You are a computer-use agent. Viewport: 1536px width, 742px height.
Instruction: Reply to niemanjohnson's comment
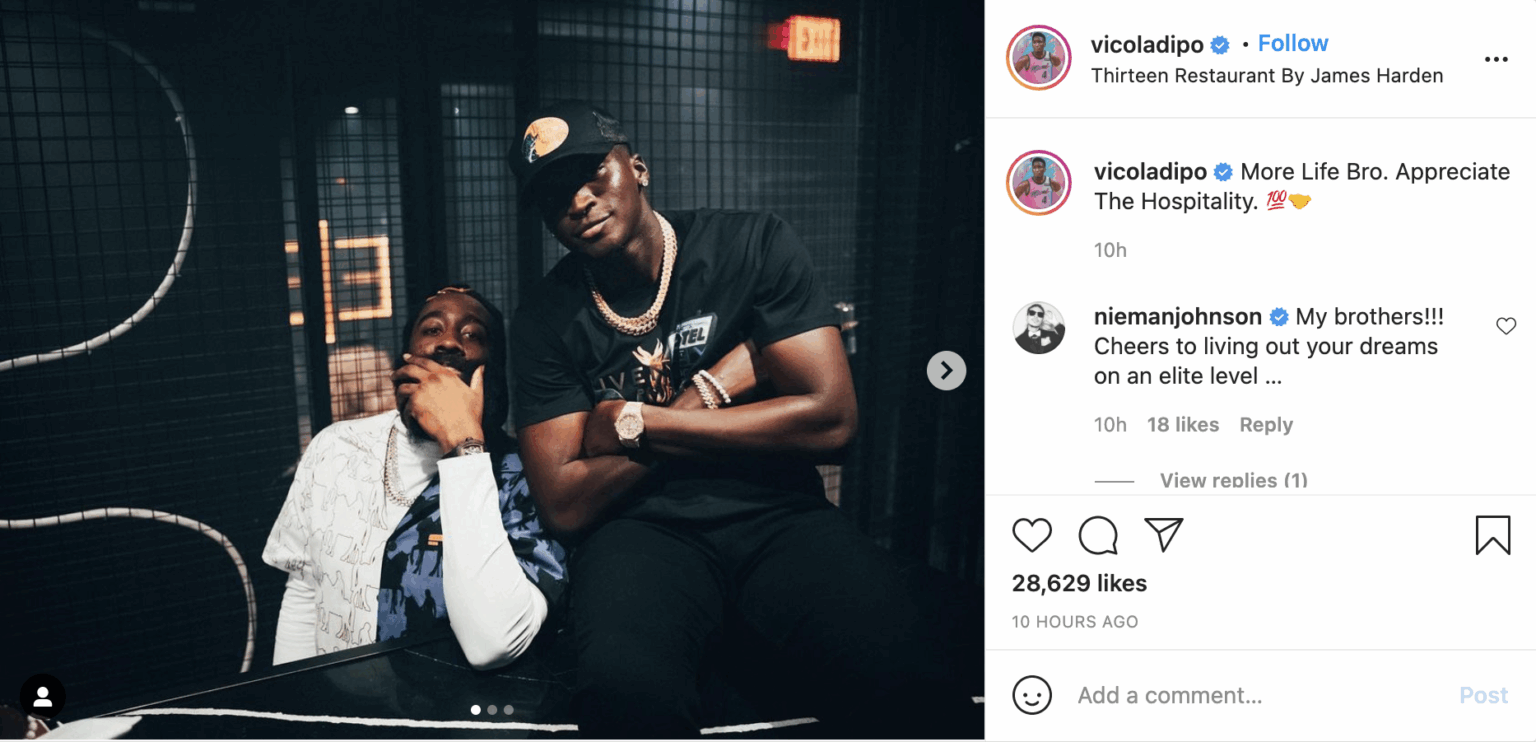(1266, 425)
